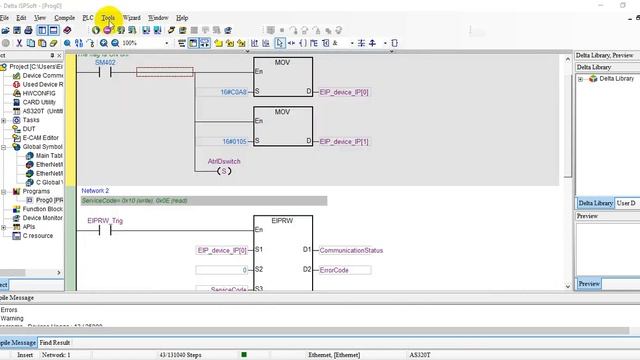Click the Network 2 comment bar
This screenshot has height=360, width=640.
204,201
